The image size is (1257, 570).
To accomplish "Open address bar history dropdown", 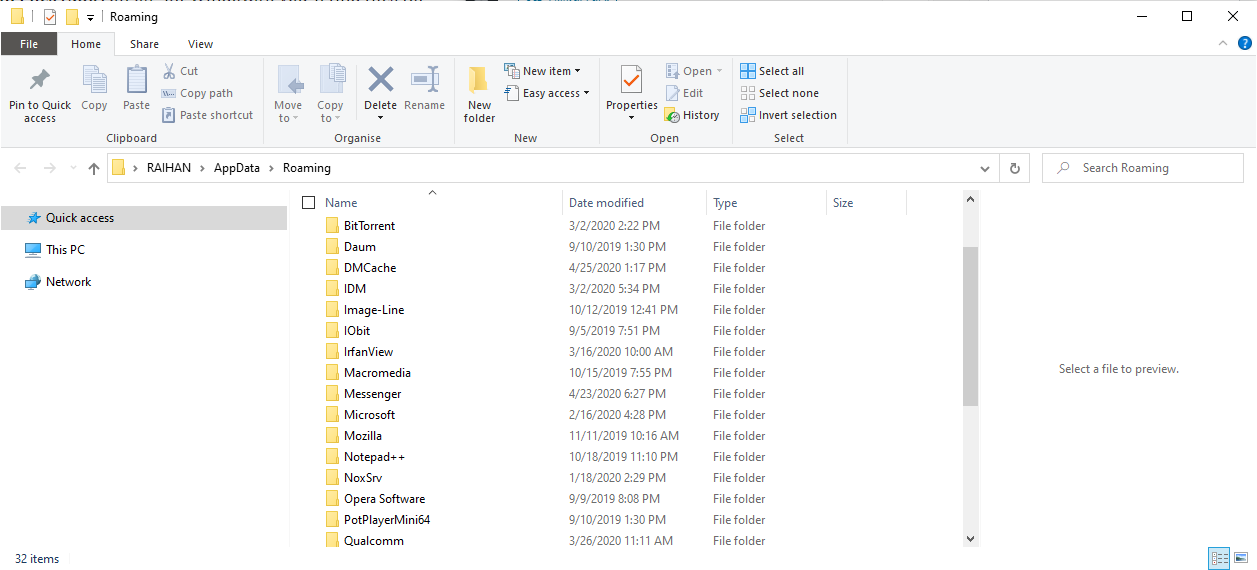I will pyautogui.click(x=985, y=168).
